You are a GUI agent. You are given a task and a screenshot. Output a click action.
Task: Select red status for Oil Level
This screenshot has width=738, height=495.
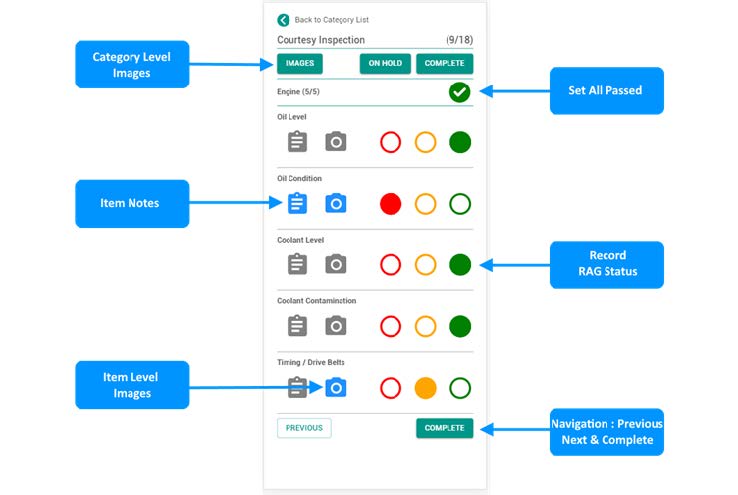pyautogui.click(x=391, y=142)
